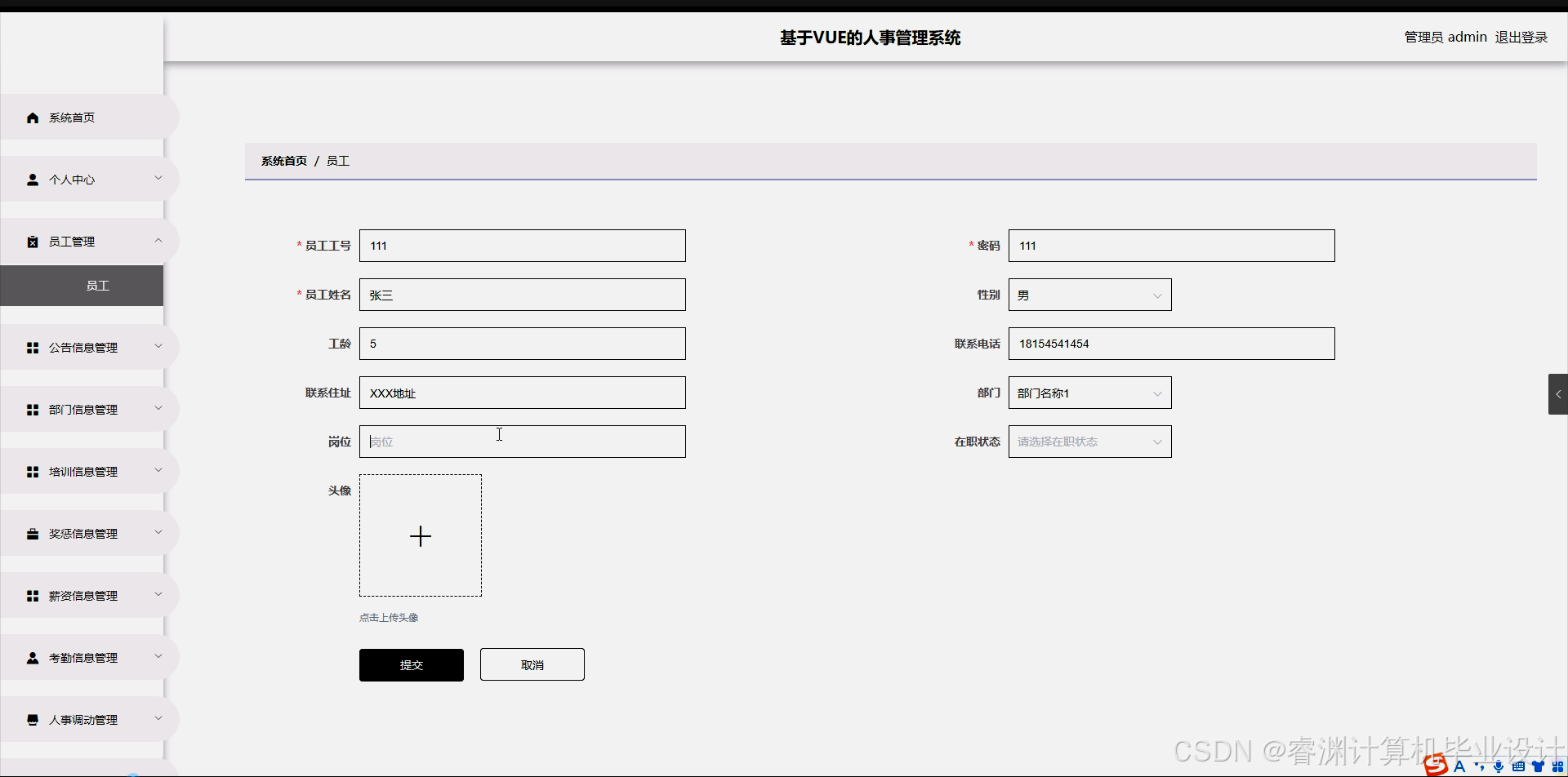The height and width of the screenshot is (777, 1568).
Task: Toggle punctuation mode in Sogou tray
Action: click(1479, 767)
